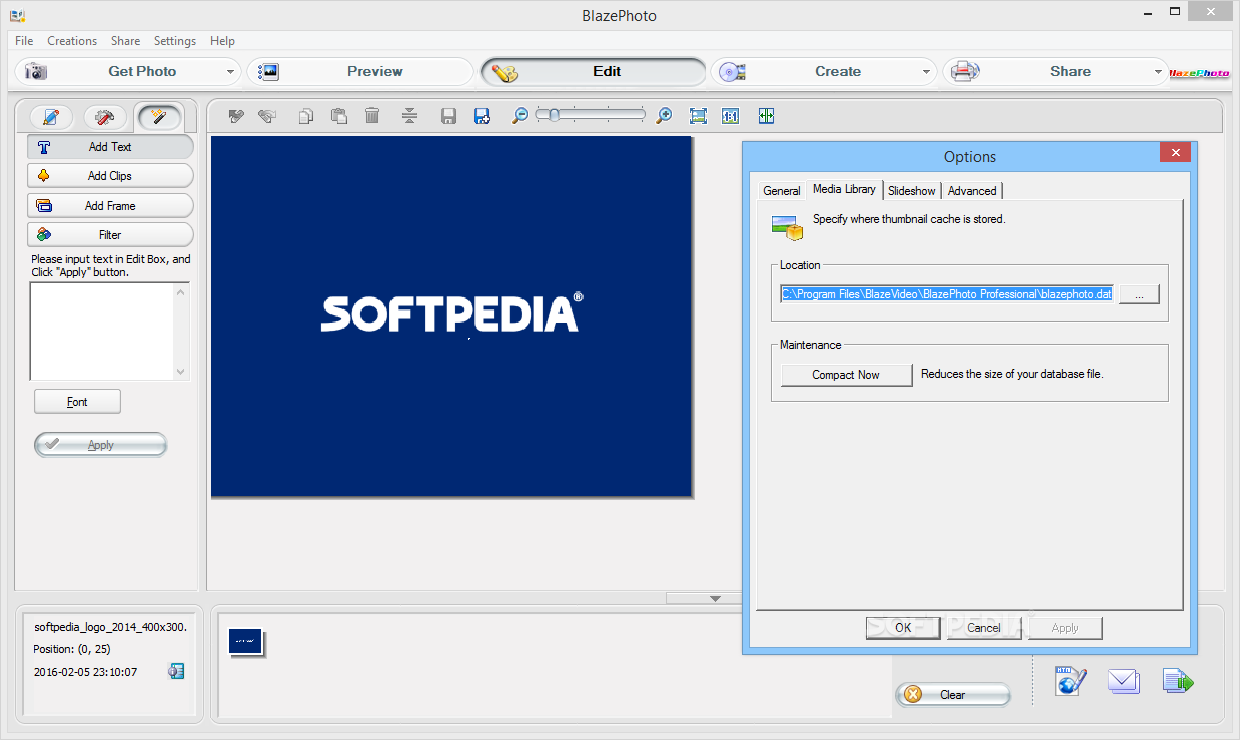
Task: Click the Create mode button
Action: tap(823, 72)
